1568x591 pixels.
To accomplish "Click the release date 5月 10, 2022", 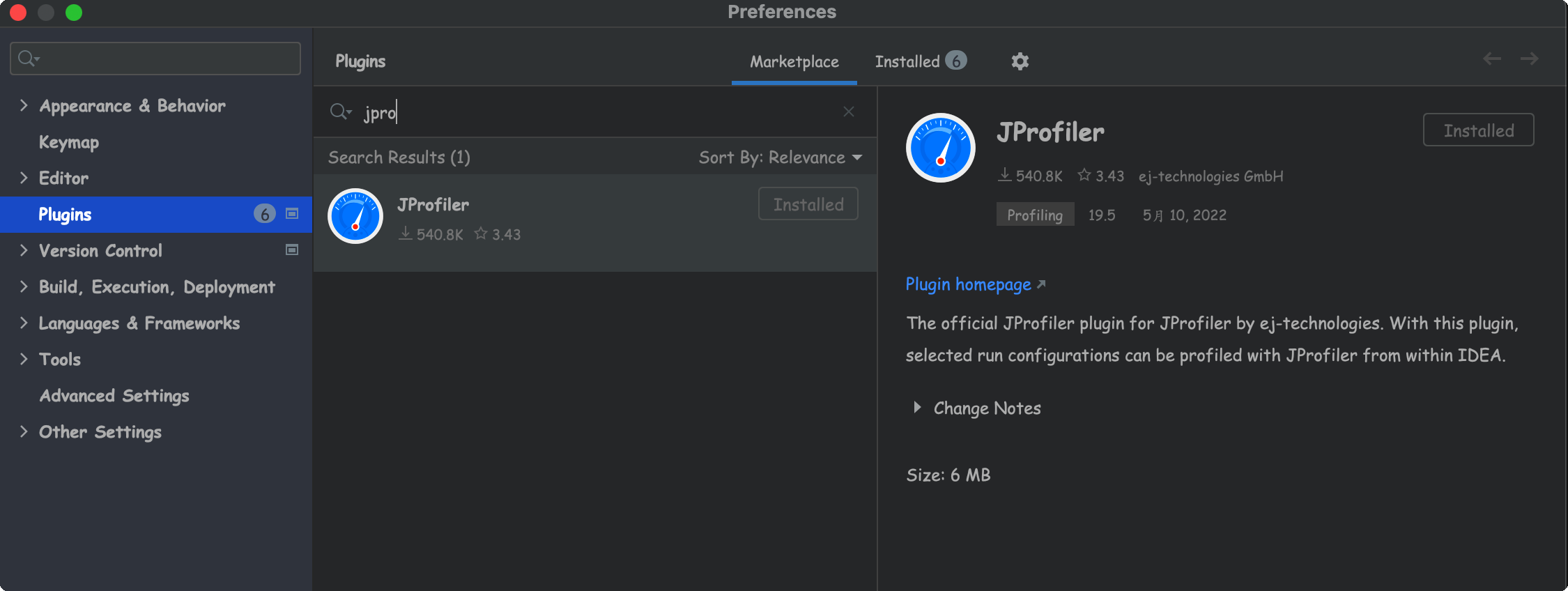I will point(1184,215).
